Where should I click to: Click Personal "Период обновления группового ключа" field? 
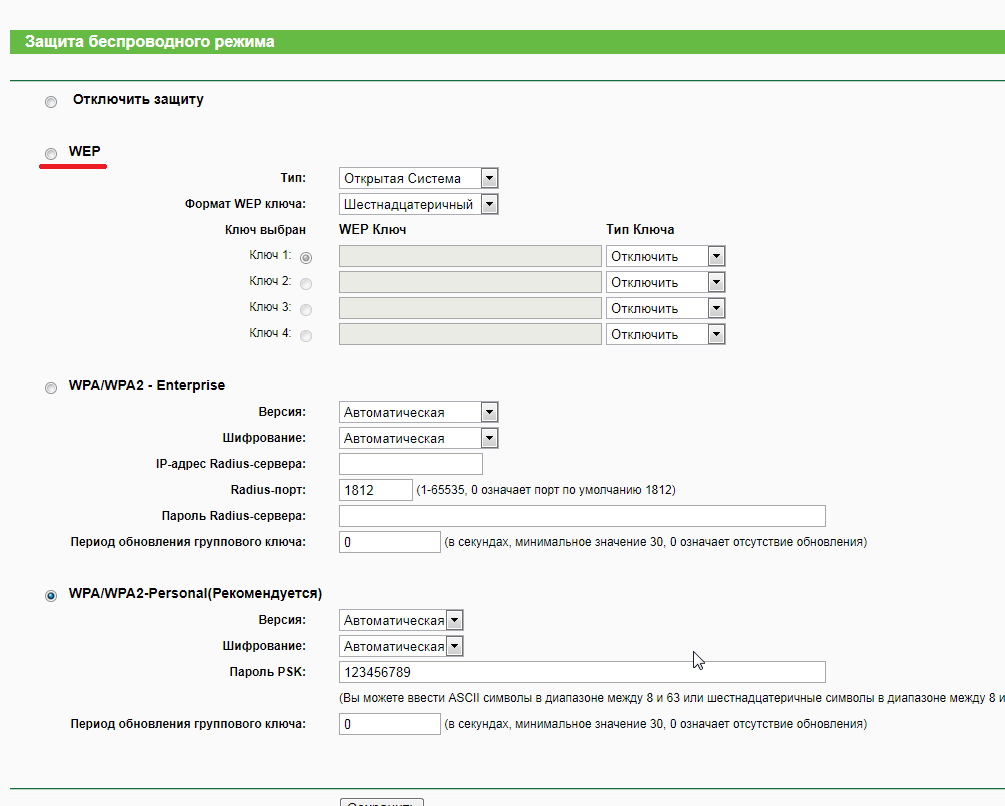click(389, 724)
